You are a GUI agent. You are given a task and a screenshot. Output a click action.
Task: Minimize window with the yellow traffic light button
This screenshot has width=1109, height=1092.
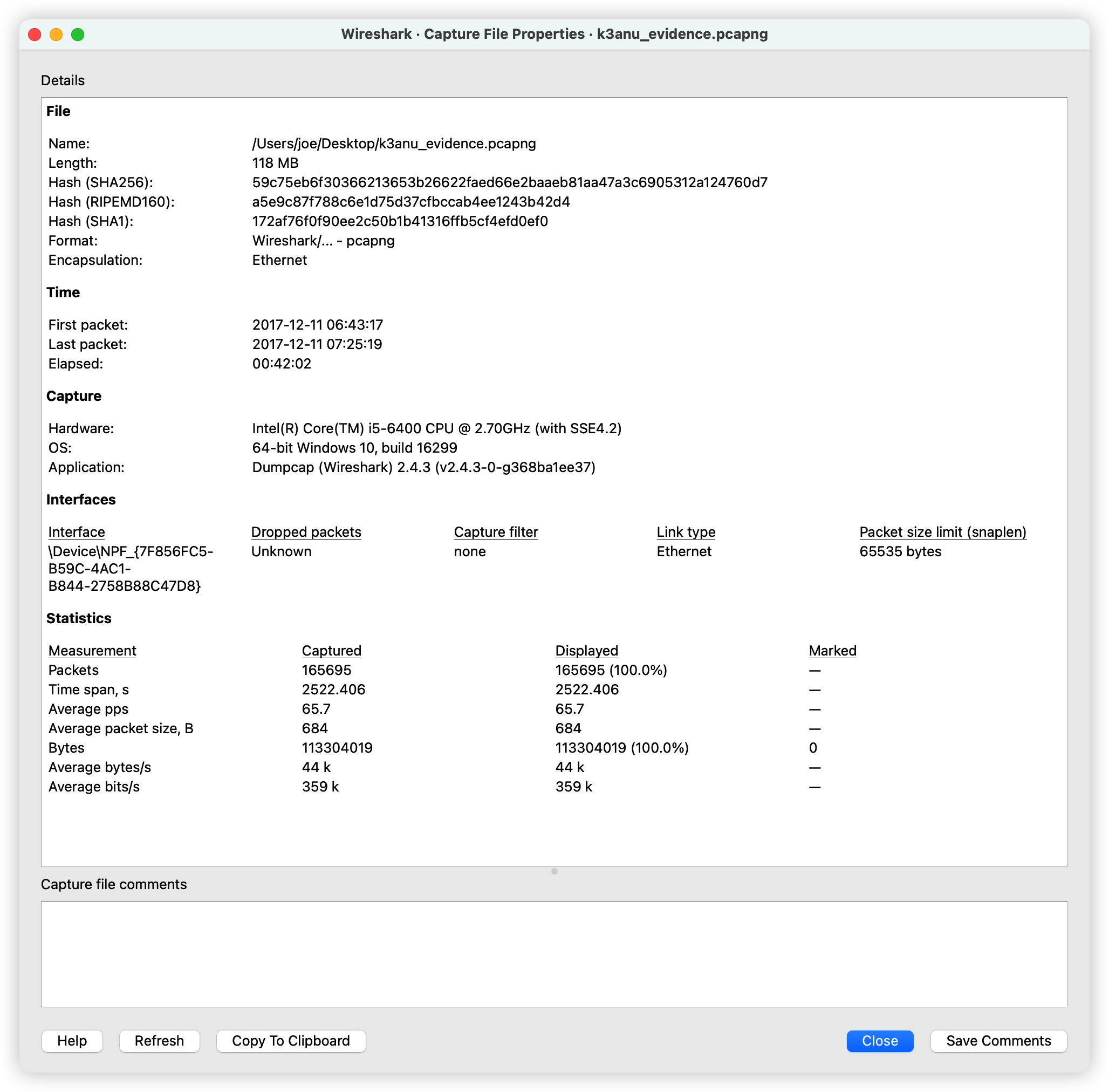pyautogui.click(x=56, y=35)
